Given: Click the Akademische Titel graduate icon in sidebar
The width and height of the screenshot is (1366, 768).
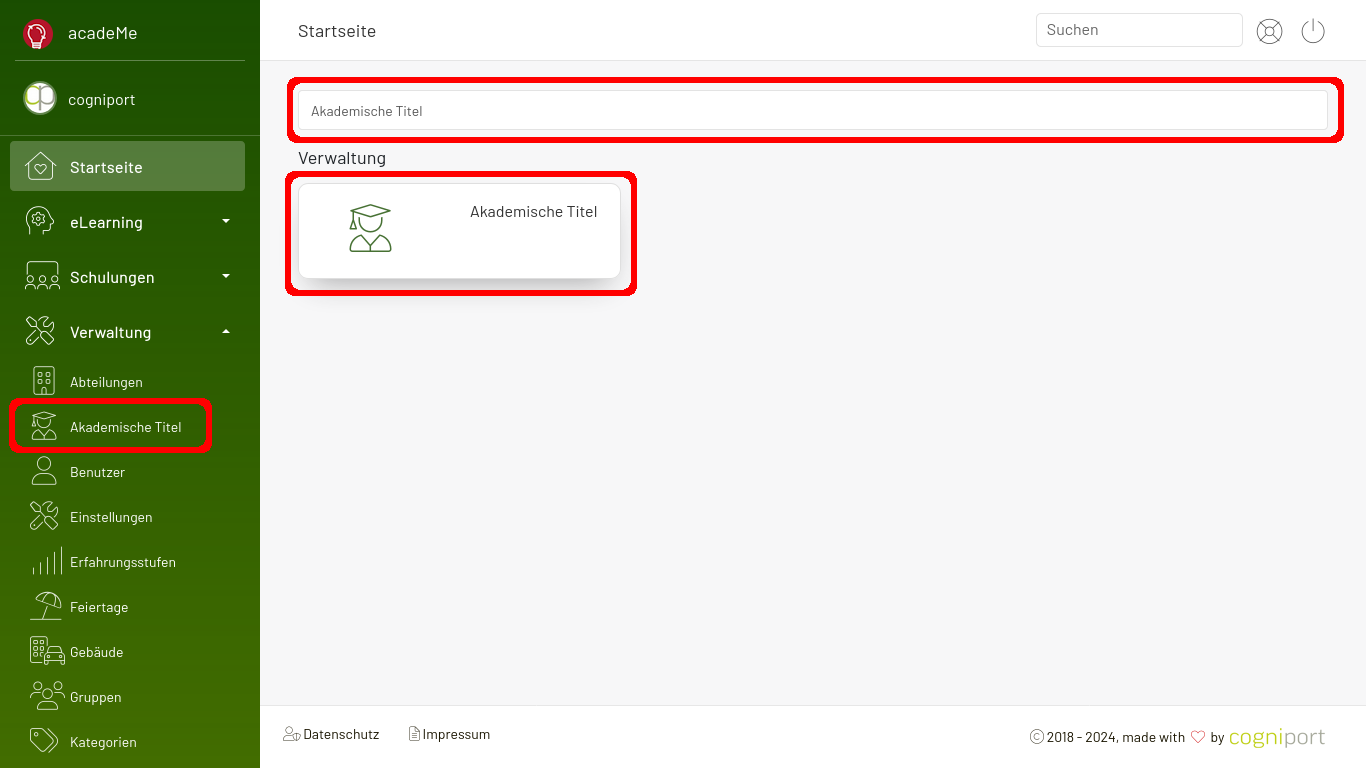Looking at the screenshot, I should pyautogui.click(x=43, y=426).
